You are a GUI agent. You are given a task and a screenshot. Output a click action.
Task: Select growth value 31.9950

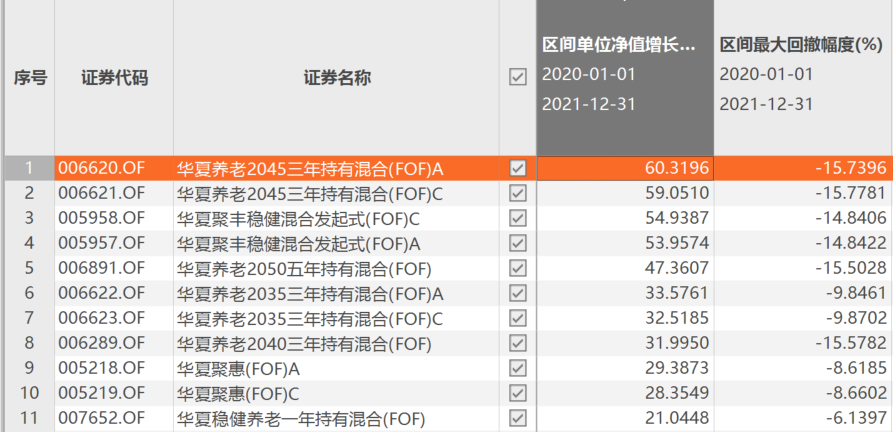(x=677, y=343)
